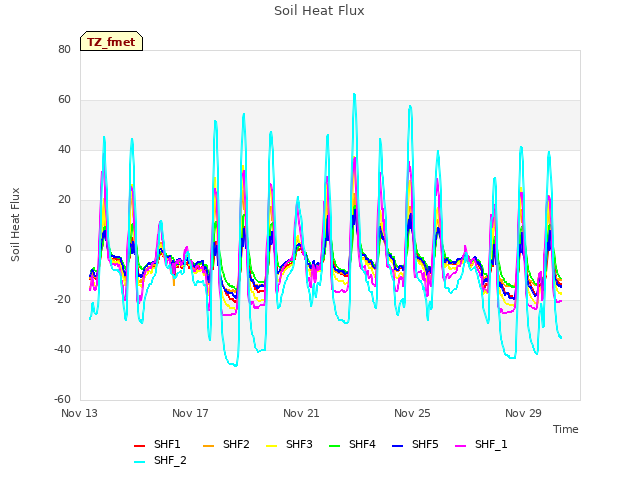This screenshot has height=480, width=640.
Task: Toggle the SHF1 legend entry
Action: 157,444
